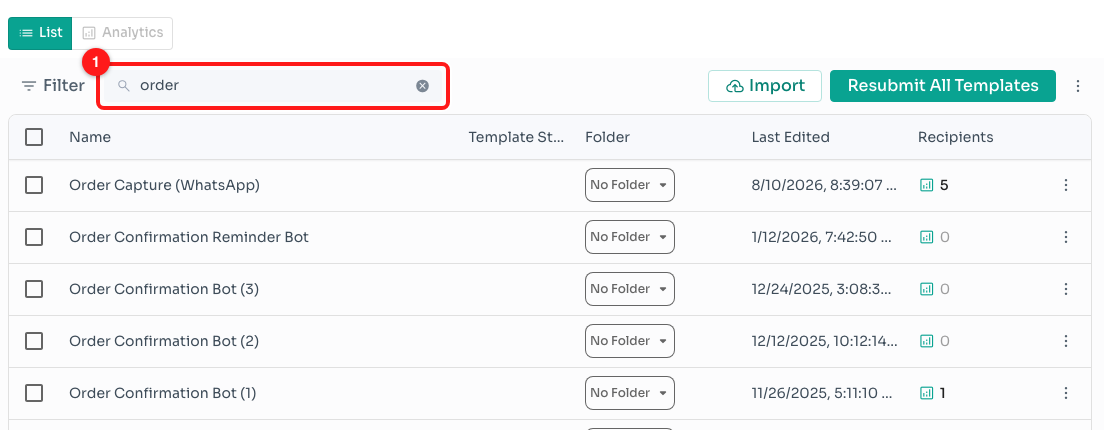The height and width of the screenshot is (430, 1104).
Task: Clear the search field with the X icon
Action: (422, 86)
